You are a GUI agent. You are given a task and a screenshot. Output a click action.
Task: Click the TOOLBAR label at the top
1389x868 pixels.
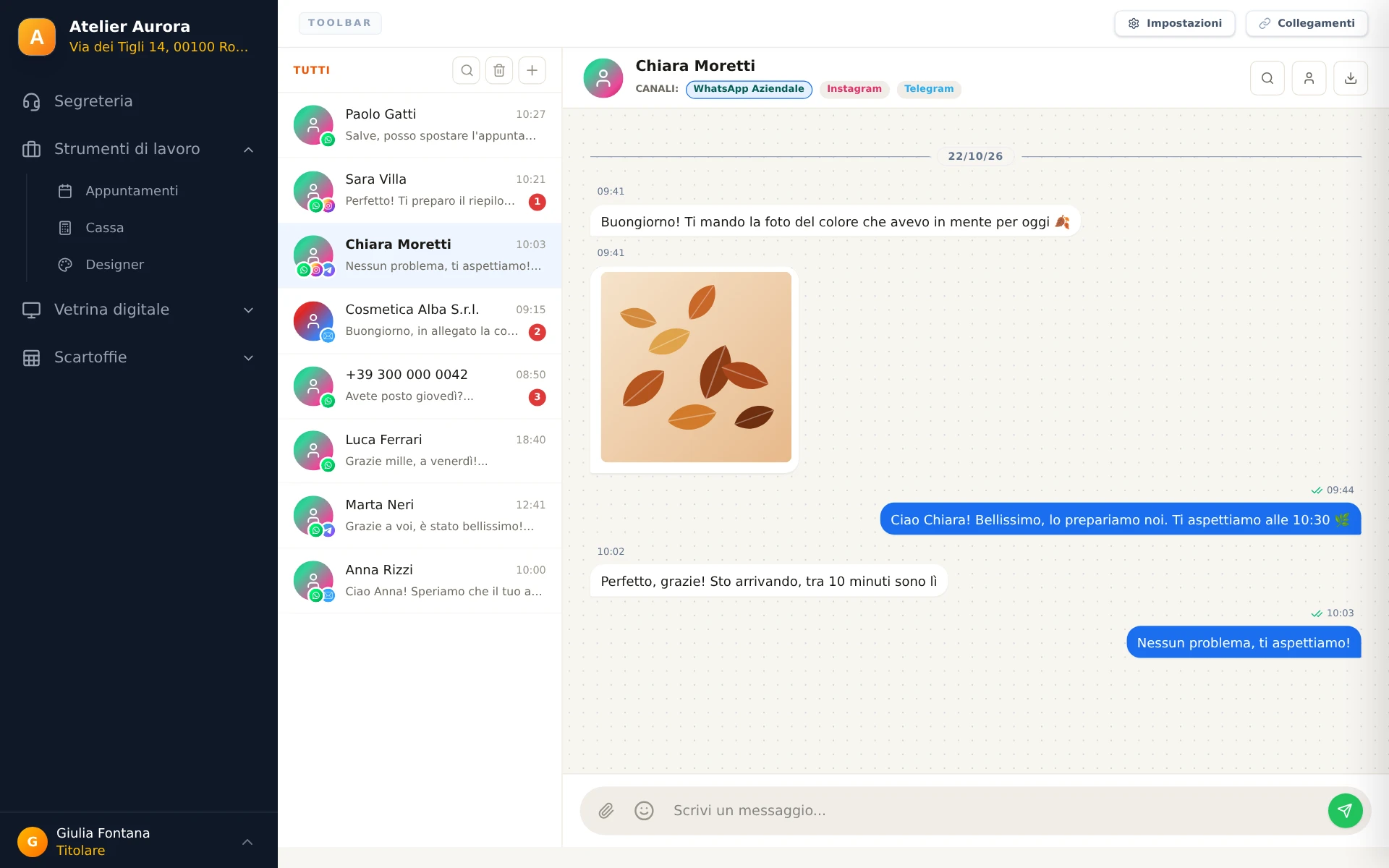340,23
